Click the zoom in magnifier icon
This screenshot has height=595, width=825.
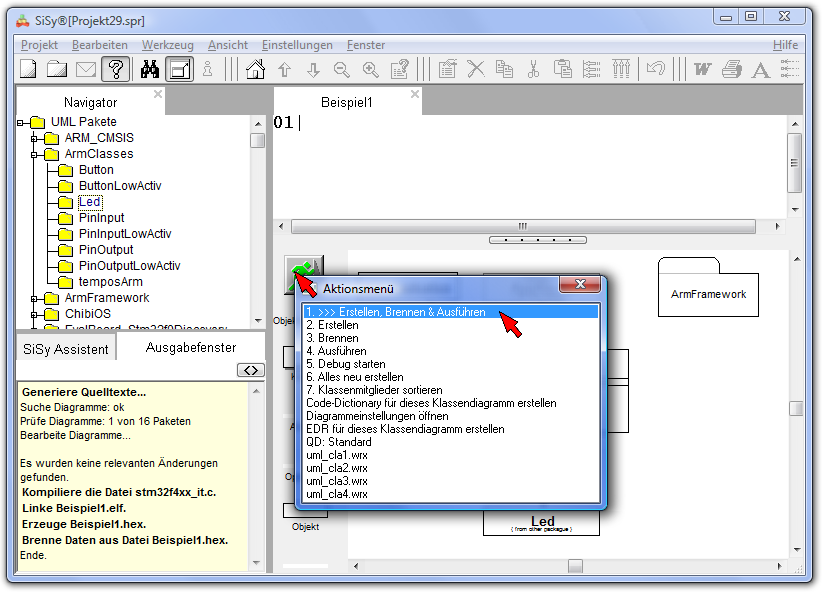click(371, 69)
